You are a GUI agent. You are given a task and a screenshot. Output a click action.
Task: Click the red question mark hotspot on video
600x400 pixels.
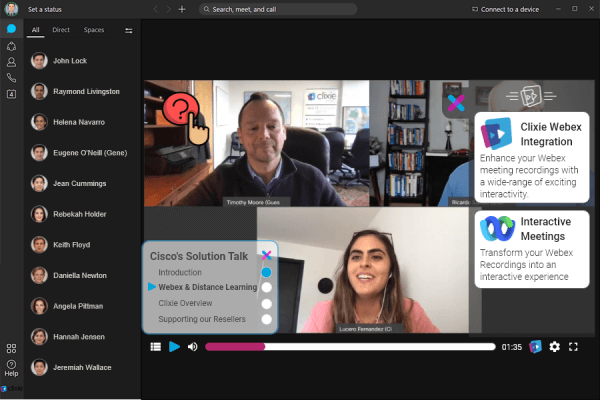point(182,109)
